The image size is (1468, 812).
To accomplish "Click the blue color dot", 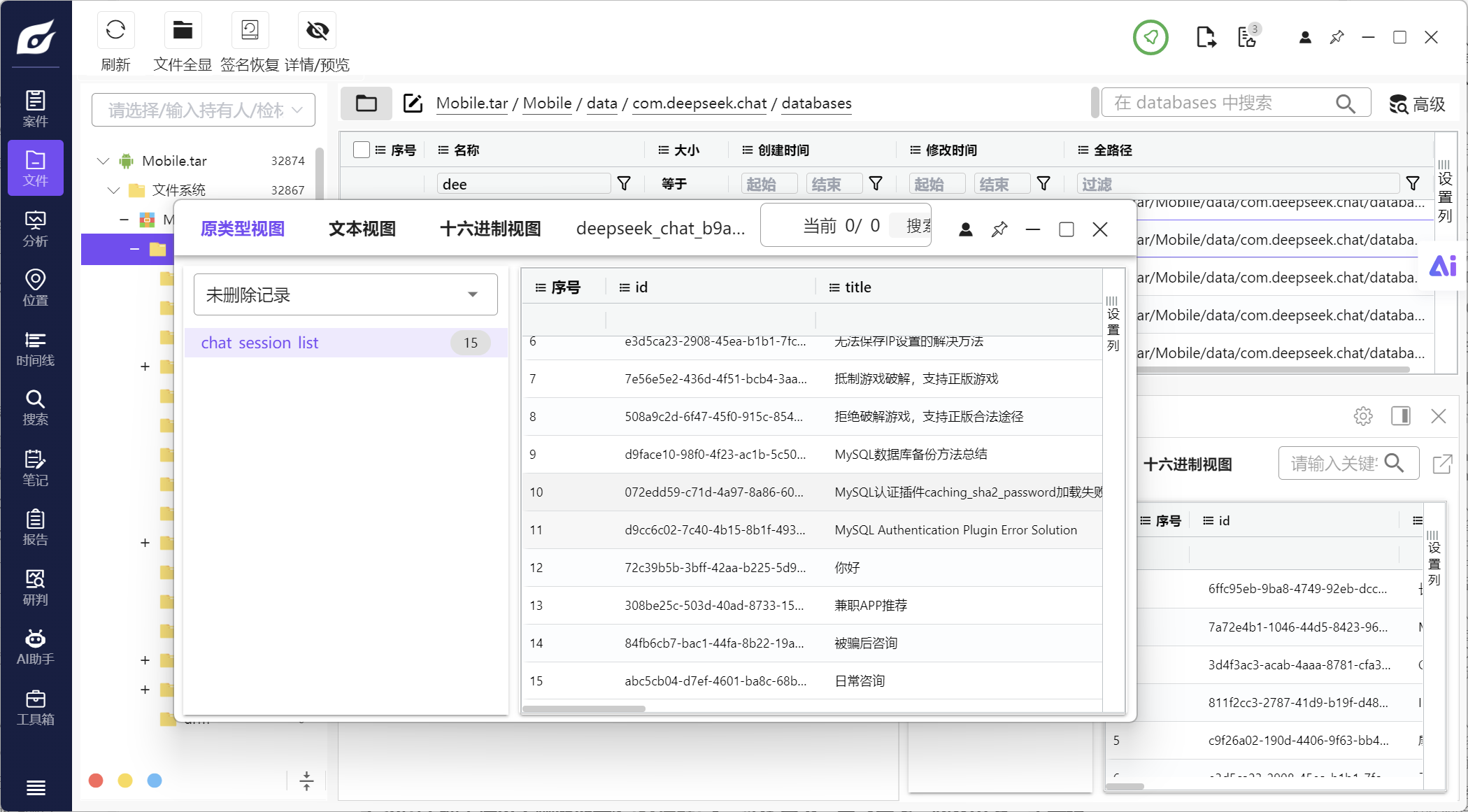I will click(155, 781).
